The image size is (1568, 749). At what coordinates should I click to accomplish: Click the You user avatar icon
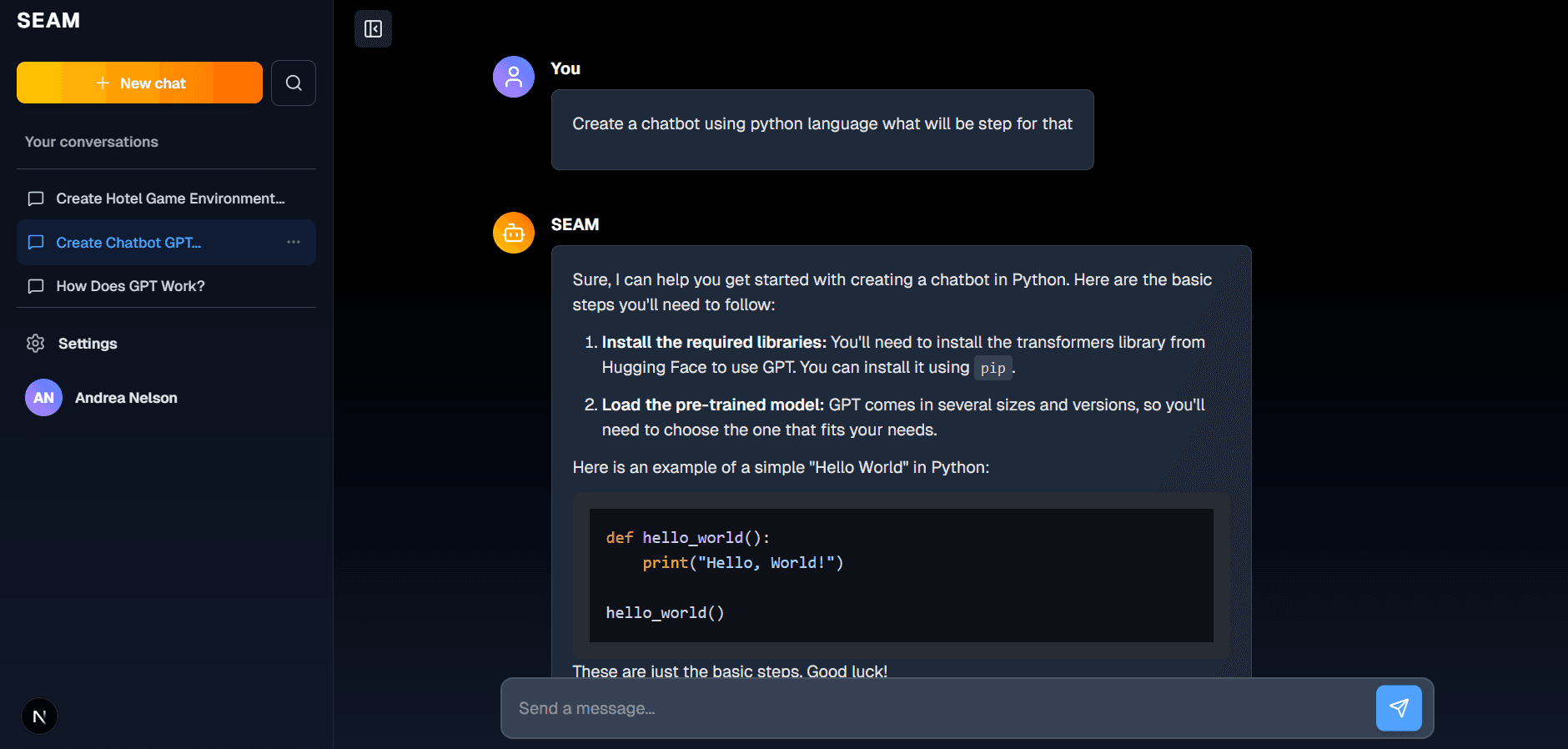tap(514, 77)
